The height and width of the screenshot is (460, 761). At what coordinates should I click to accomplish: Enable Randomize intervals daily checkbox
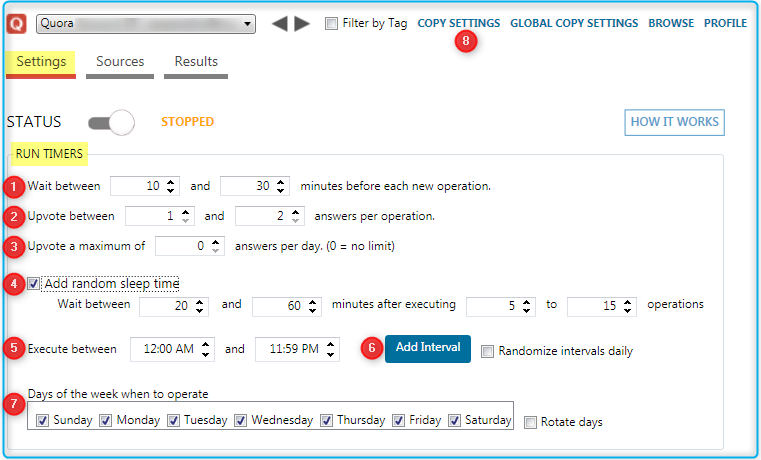487,351
